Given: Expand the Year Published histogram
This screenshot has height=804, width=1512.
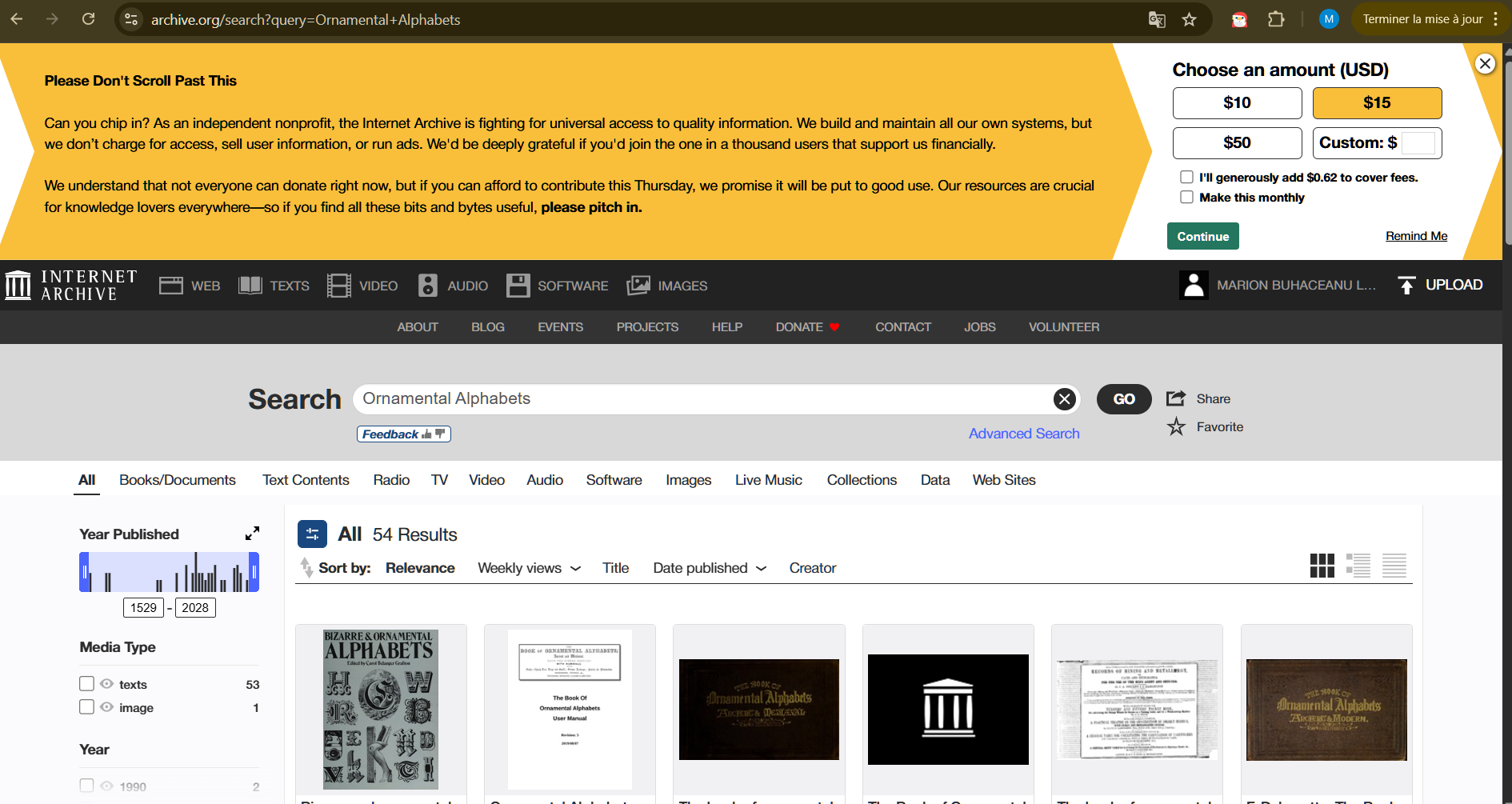Looking at the screenshot, I should [252, 534].
